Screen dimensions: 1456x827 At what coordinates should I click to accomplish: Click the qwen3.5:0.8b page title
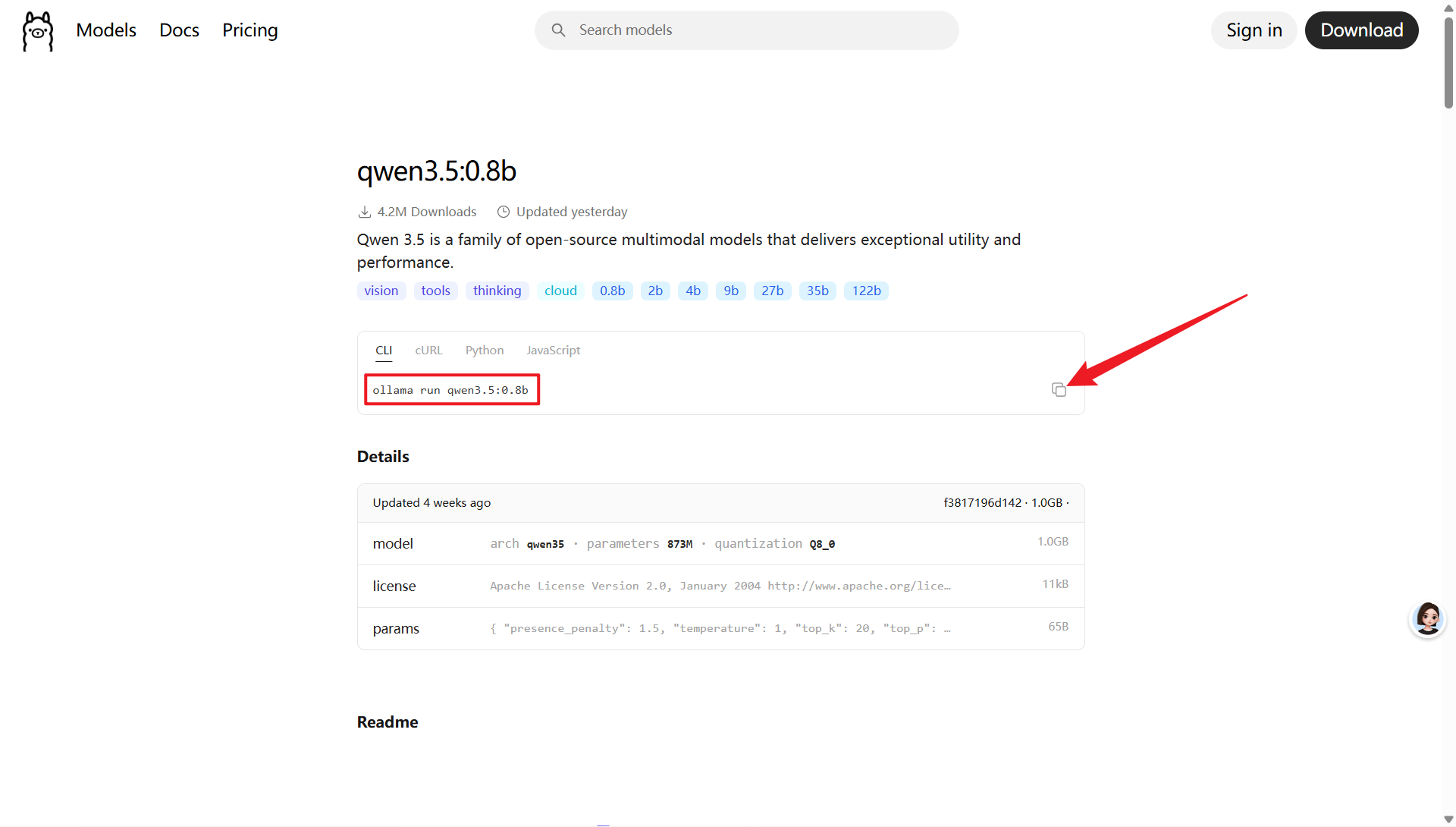437,171
